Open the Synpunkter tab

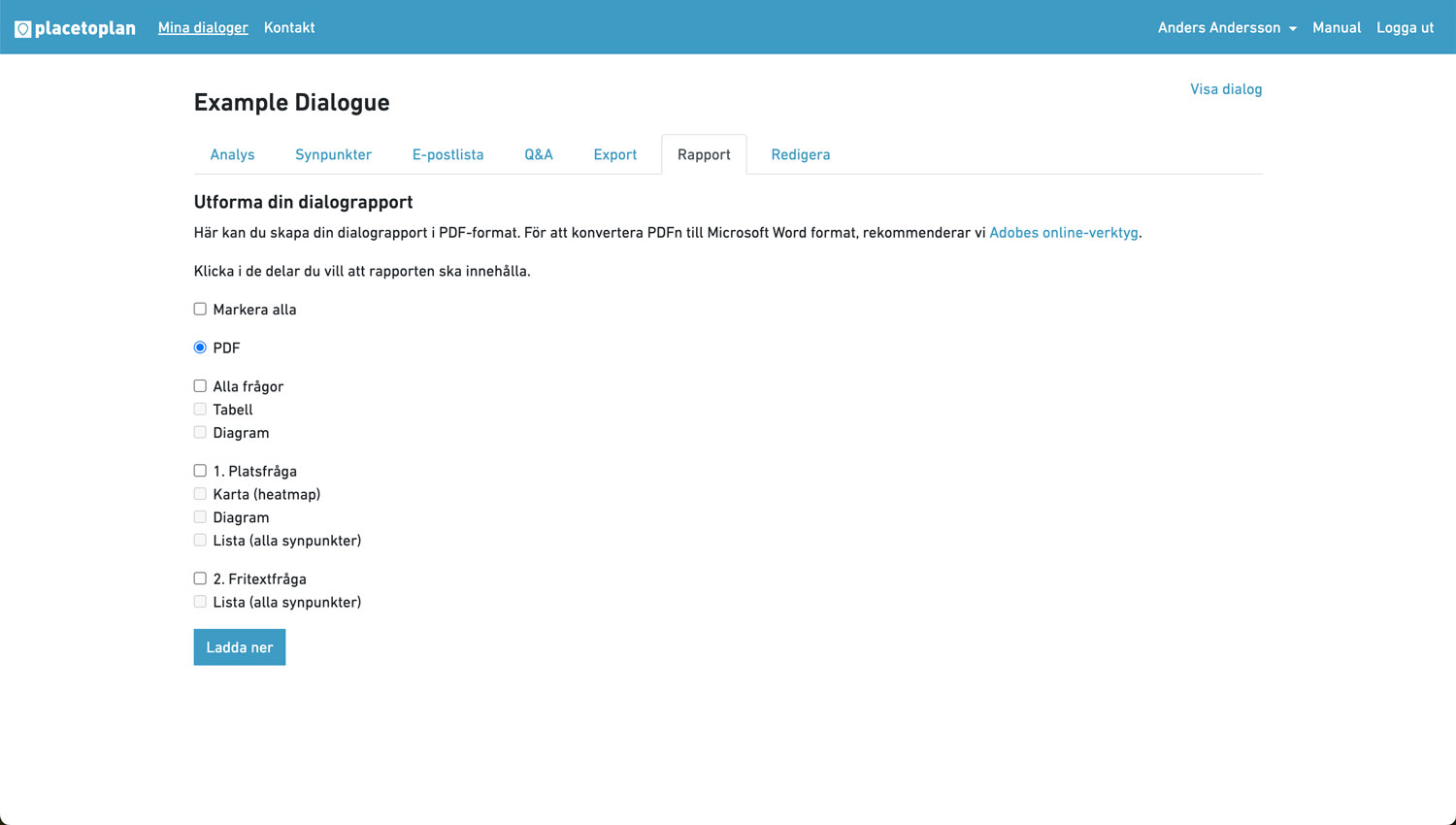333,154
